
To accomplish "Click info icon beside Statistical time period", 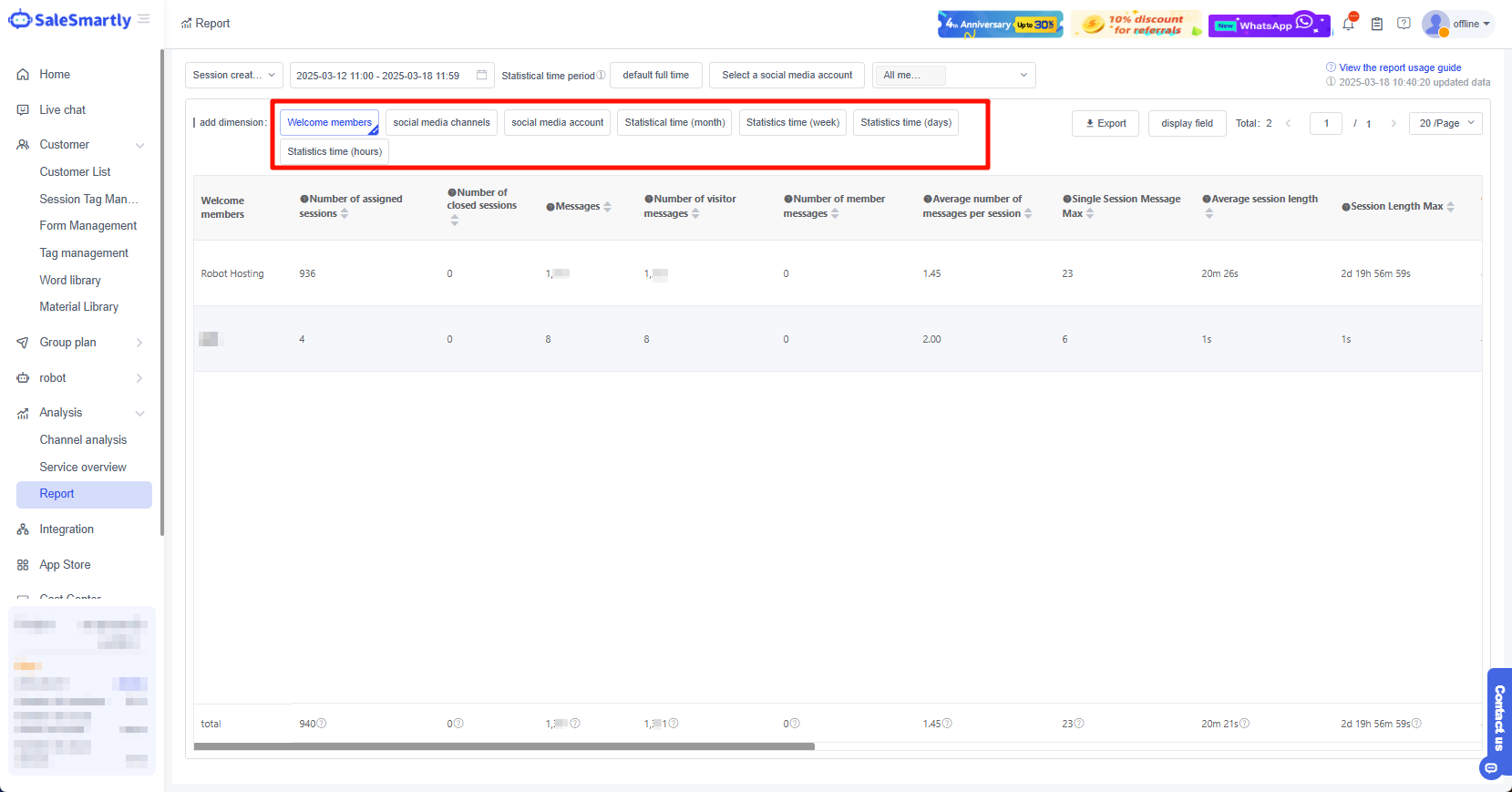I will click(601, 76).
